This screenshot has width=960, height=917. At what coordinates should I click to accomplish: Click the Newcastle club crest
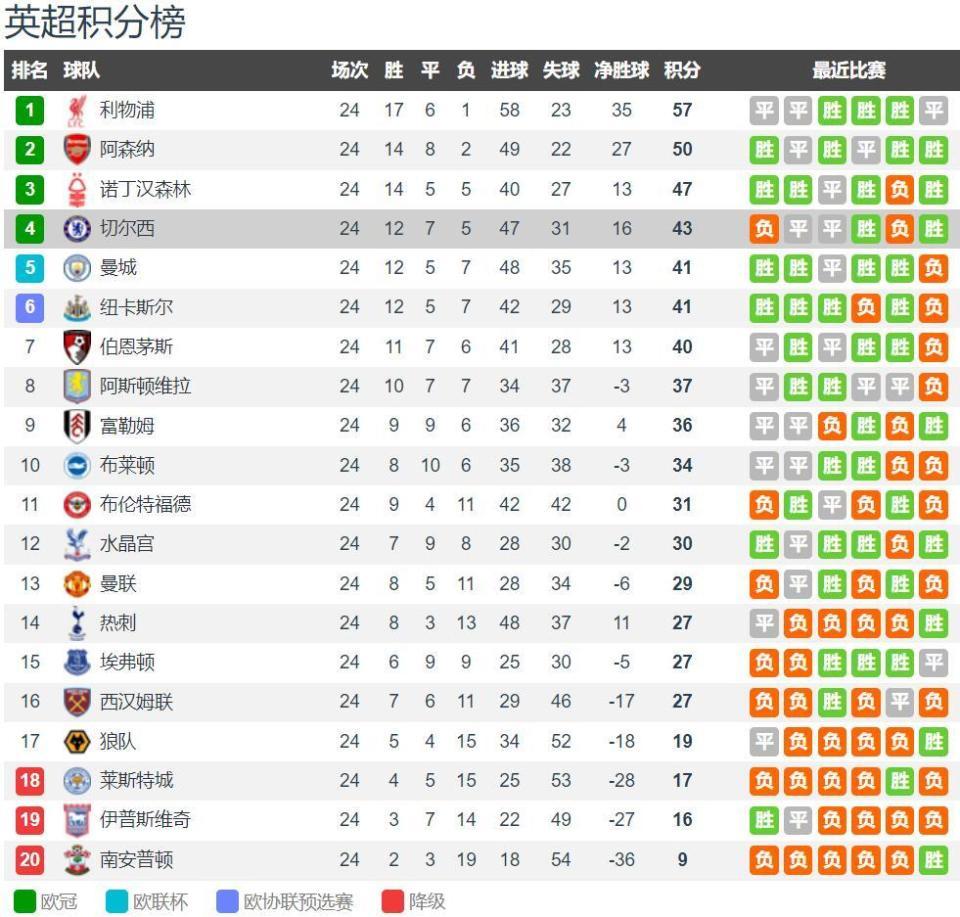point(77,308)
